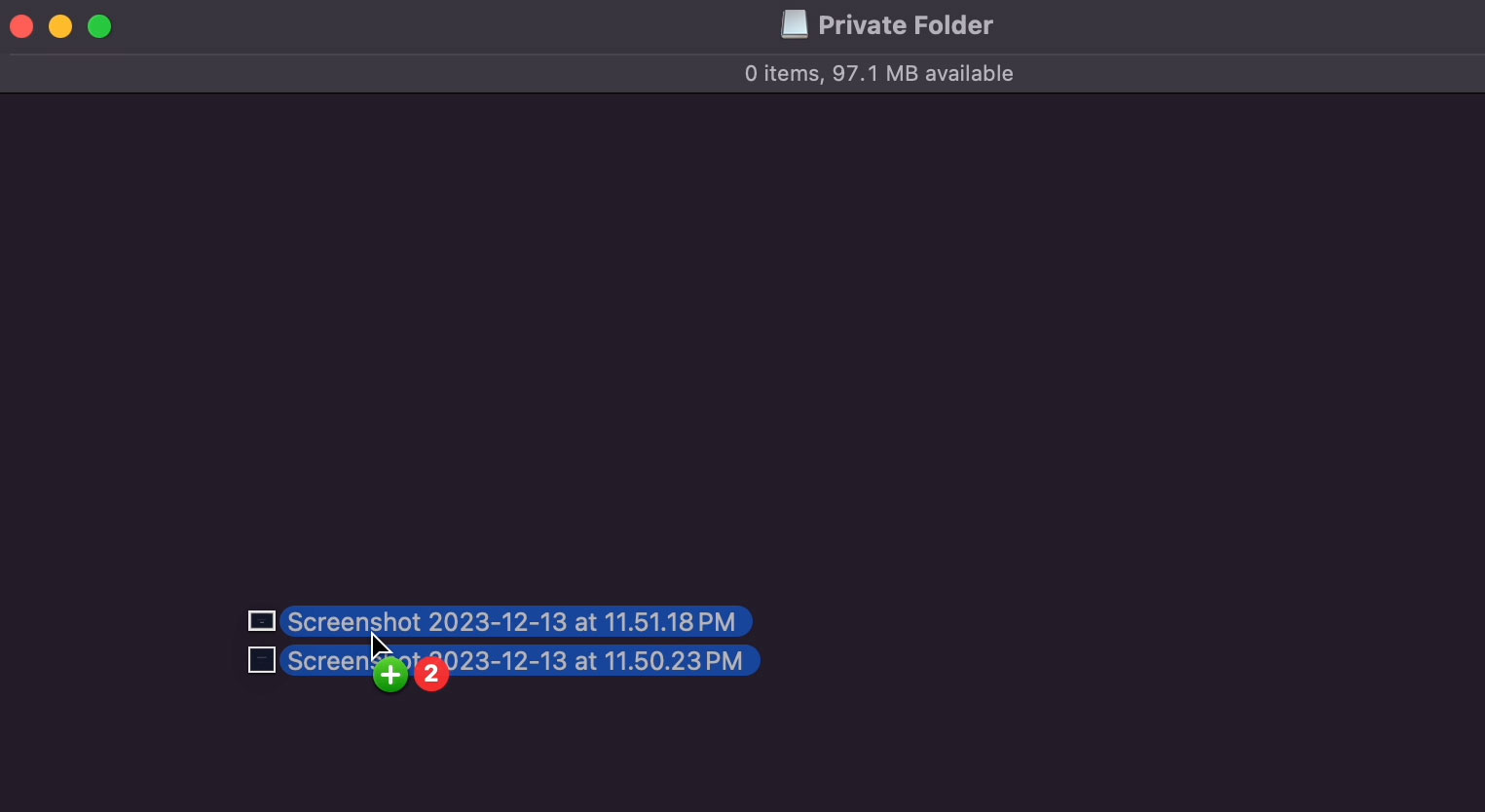1485x812 pixels.
Task: Minimize the window with the yellow button
Action: (x=60, y=26)
